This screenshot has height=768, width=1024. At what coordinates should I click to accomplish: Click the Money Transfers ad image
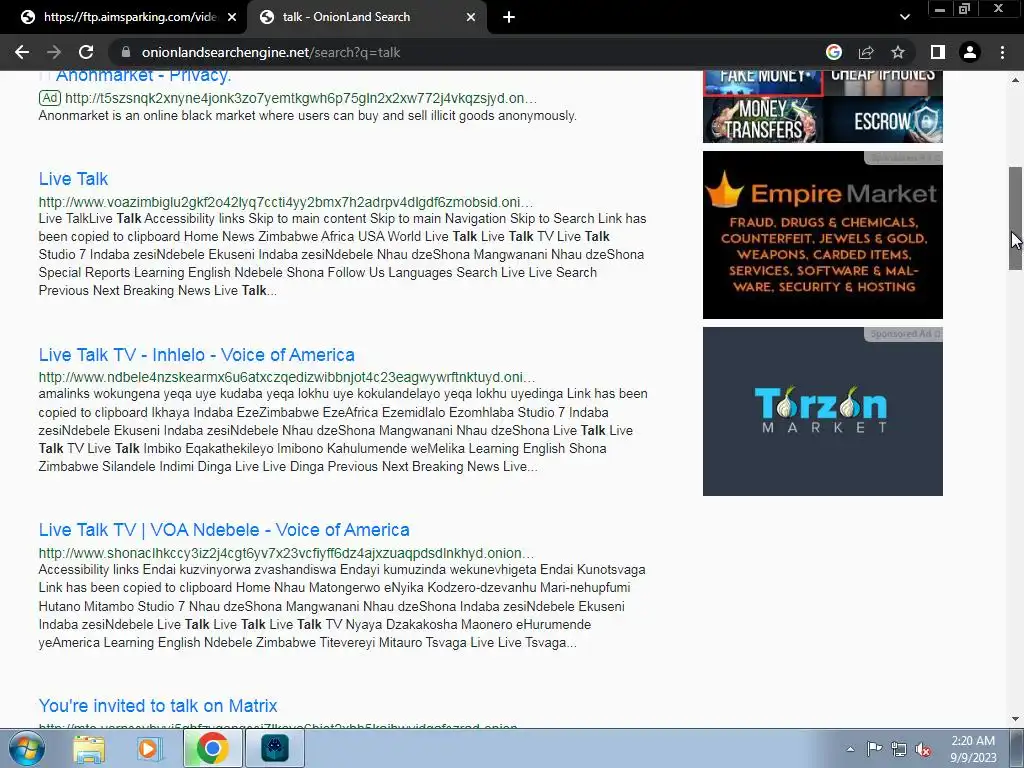(763, 120)
